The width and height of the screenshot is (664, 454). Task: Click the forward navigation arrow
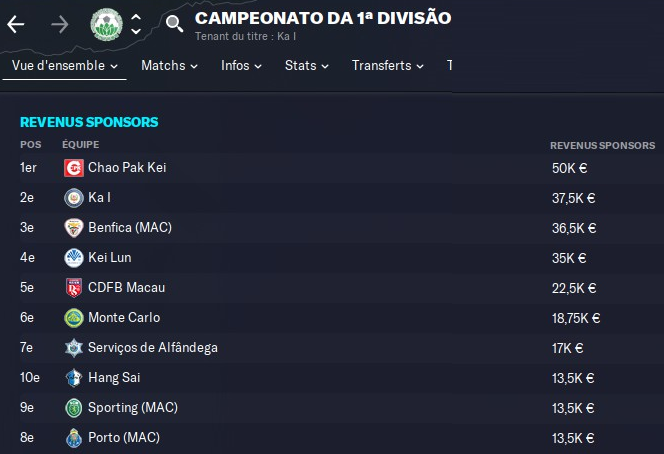point(60,24)
